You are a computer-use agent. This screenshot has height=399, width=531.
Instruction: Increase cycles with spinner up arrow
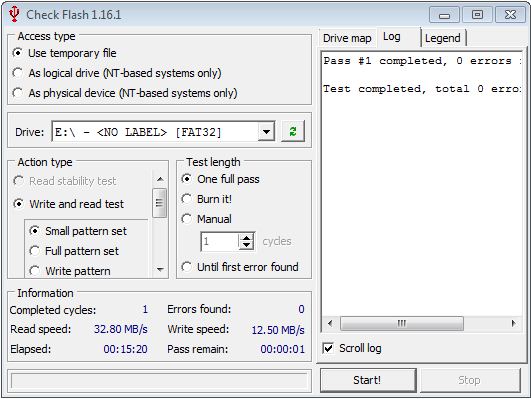(247, 237)
